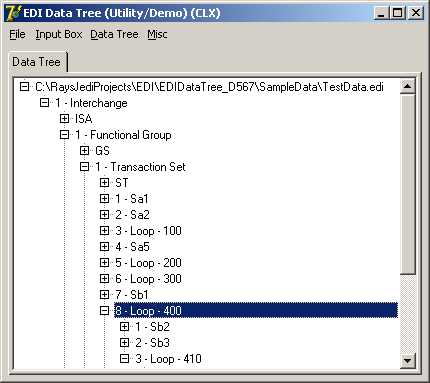Image resolution: width=430 pixels, height=383 pixels.
Task: Select the '4 - Sa5' tree row
Action: [132, 247]
